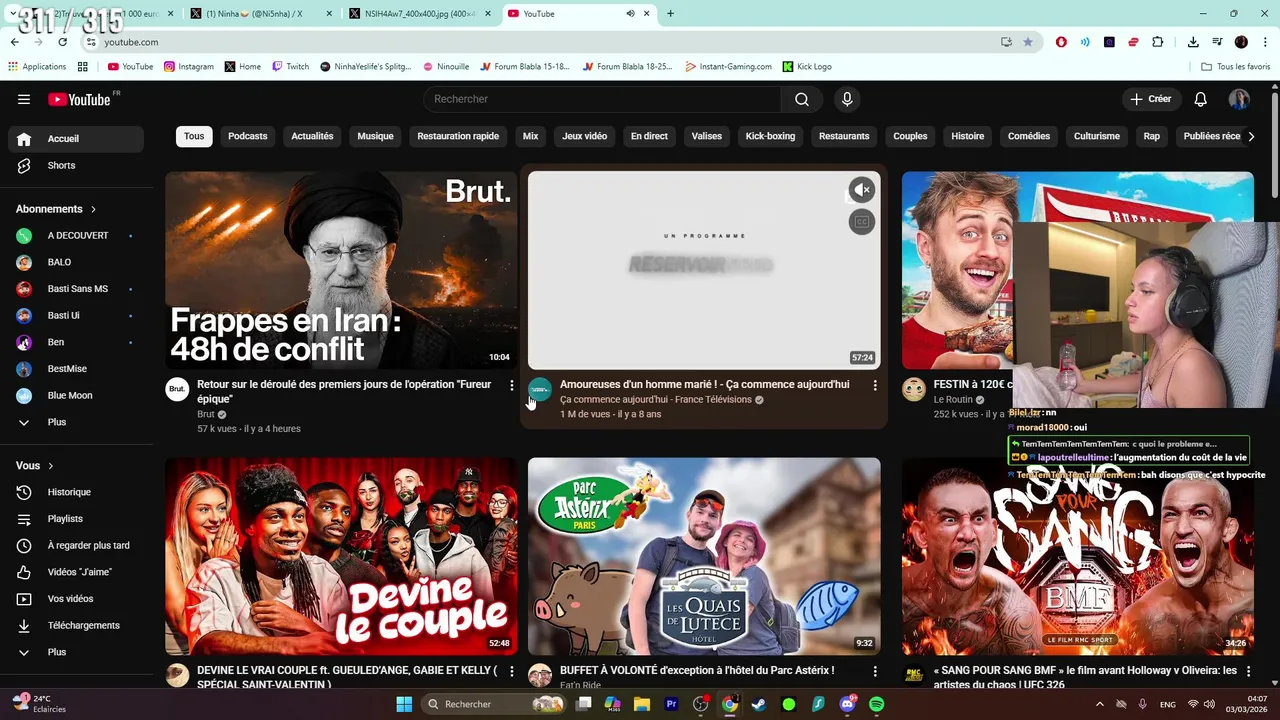This screenshot has width=1280, height=720.
Task: Open the Blue Moon subscription
Action: pos(76,395)
